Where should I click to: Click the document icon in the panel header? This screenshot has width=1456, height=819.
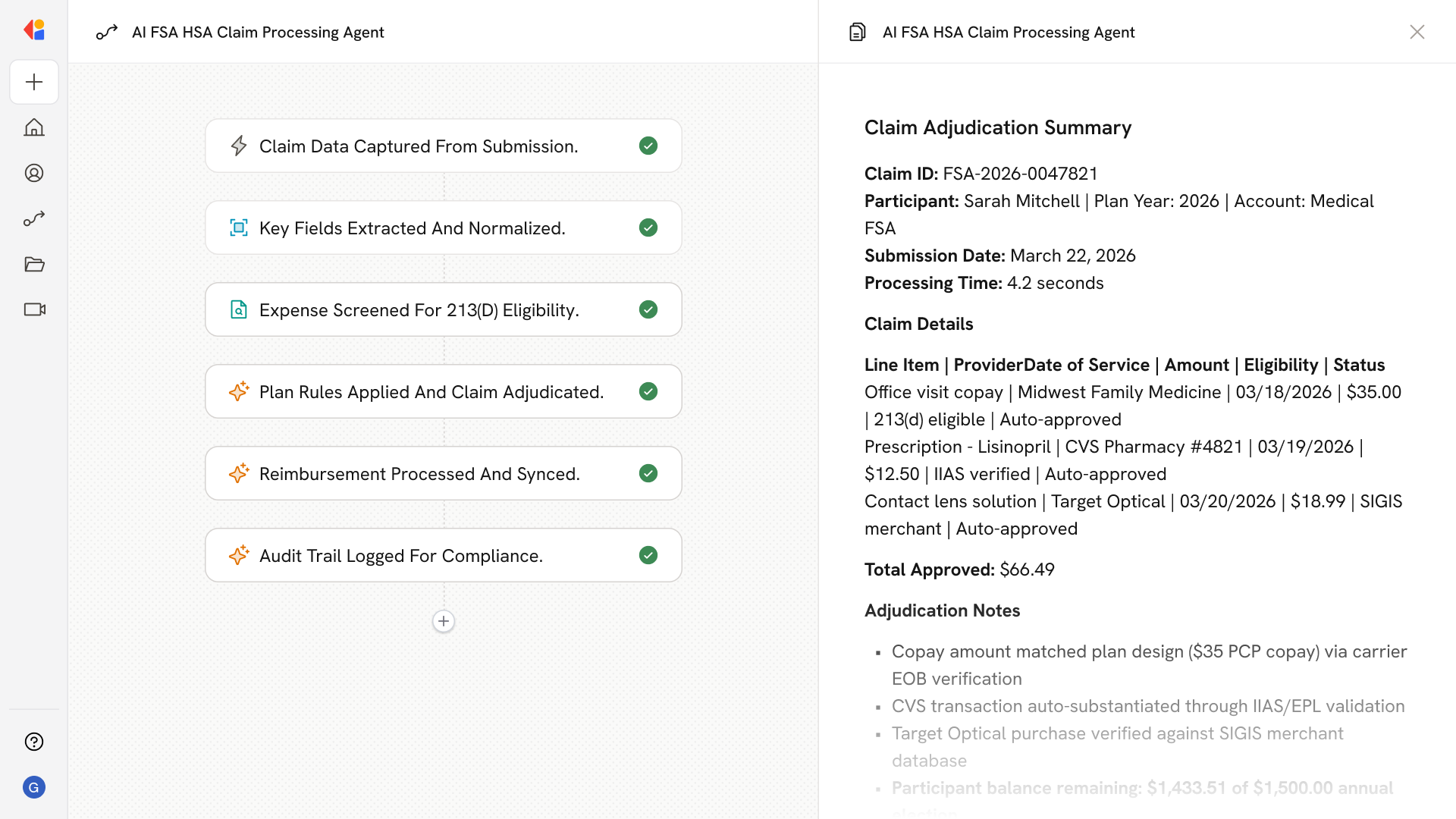[x=857, y=32]
